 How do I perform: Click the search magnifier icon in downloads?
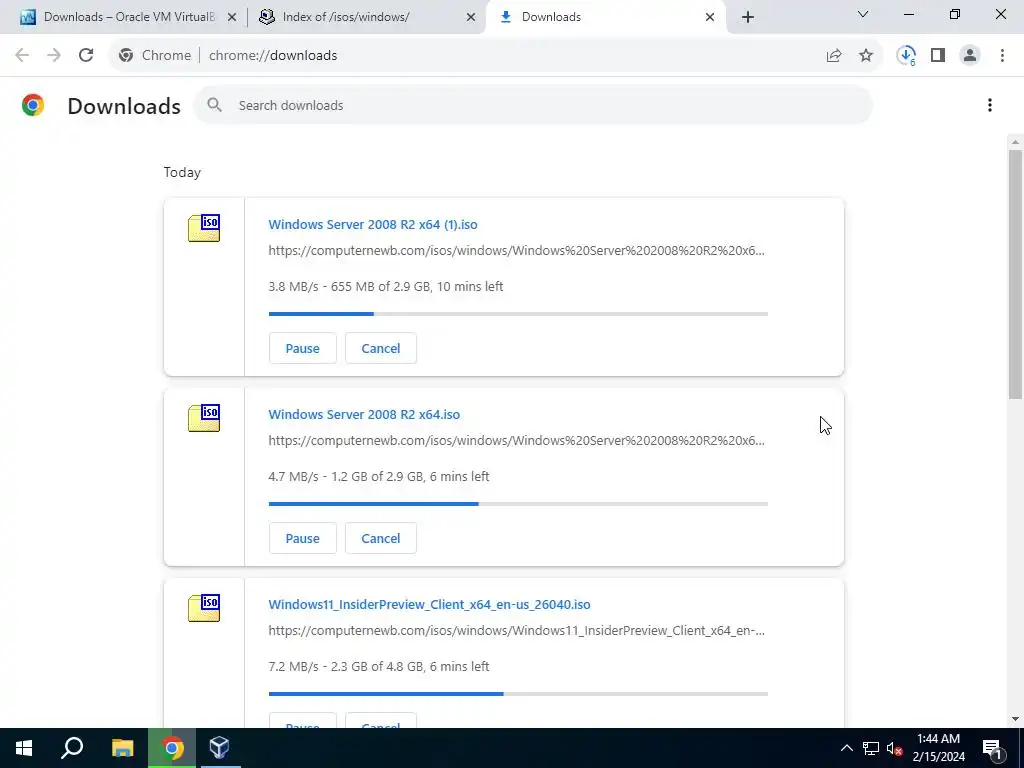(215, 105)
